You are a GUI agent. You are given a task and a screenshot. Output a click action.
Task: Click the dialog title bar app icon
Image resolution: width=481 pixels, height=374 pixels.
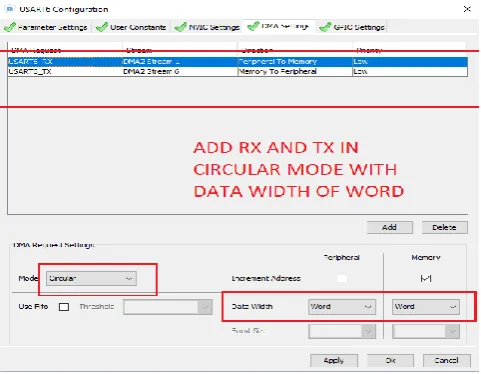pyautogui.click(x=10, y=9)
